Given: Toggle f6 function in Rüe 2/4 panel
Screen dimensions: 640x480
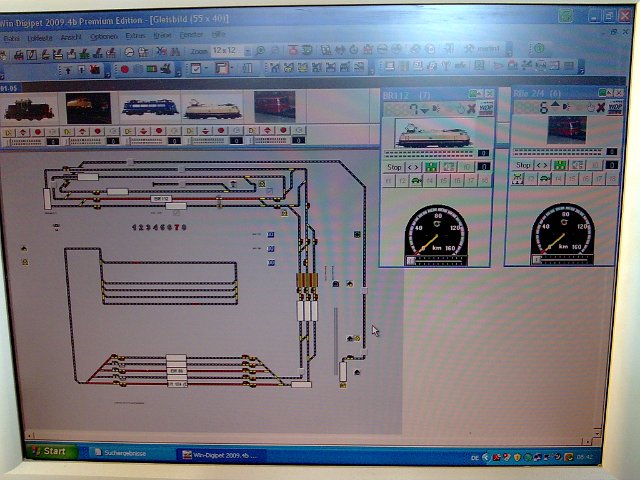Looking at the screenshot, I should point(586,179).
